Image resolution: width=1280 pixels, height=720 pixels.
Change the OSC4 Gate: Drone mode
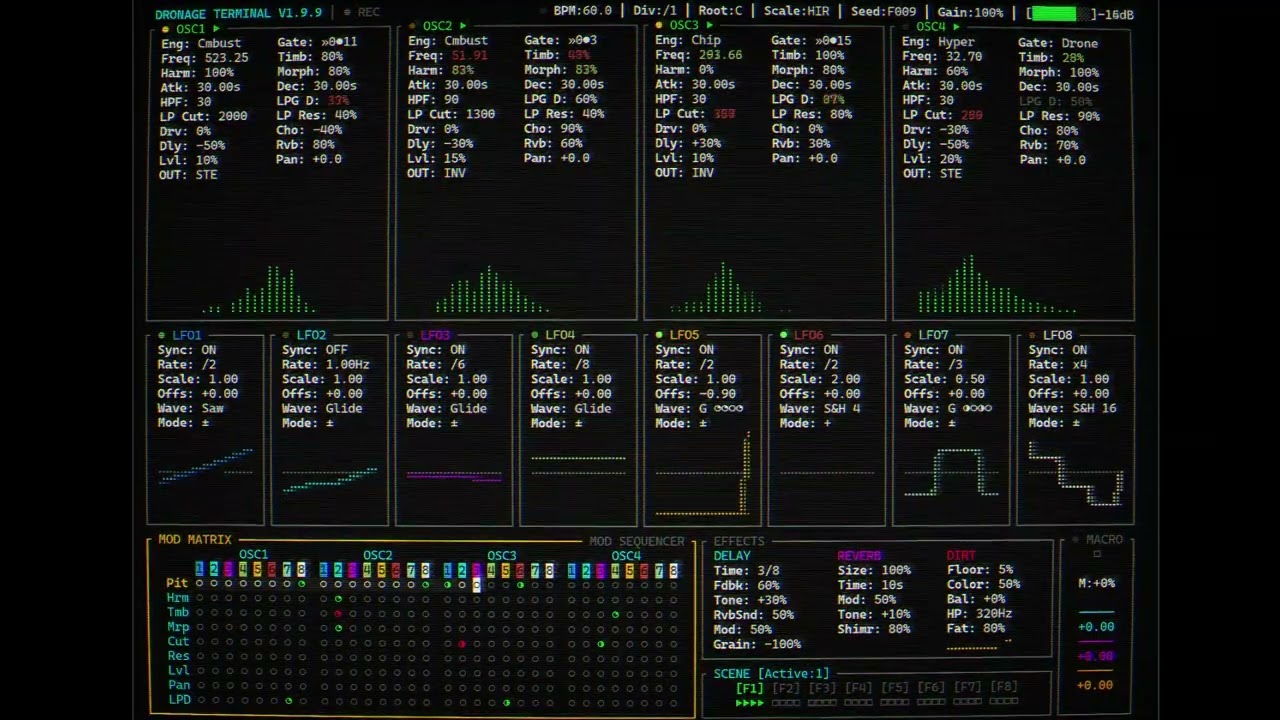pos(1058,43)
